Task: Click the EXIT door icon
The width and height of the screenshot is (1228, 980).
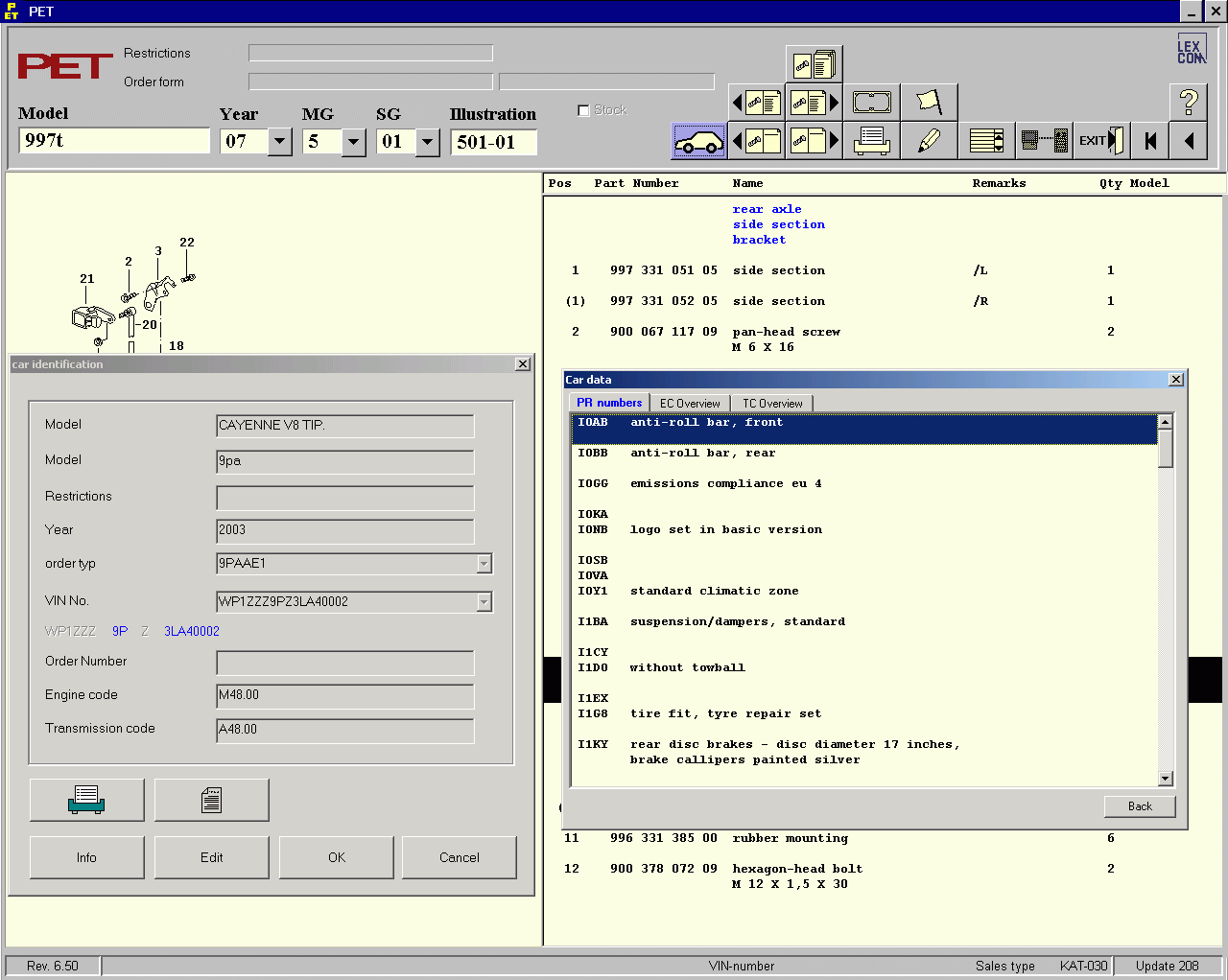Action: [x=1101, y=141]
